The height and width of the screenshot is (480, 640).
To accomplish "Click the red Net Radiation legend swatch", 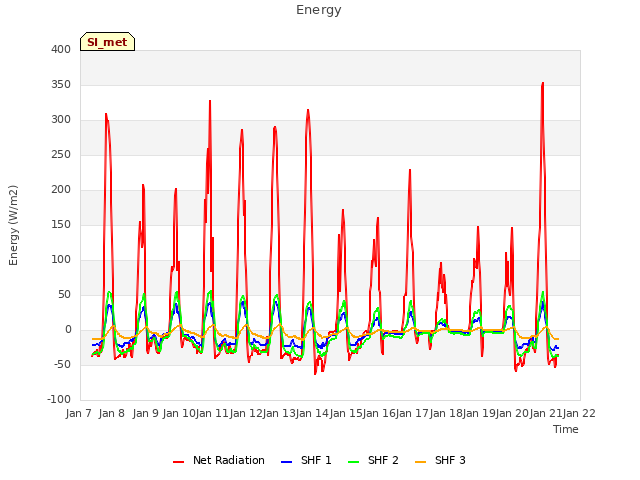I will [178, 462].
